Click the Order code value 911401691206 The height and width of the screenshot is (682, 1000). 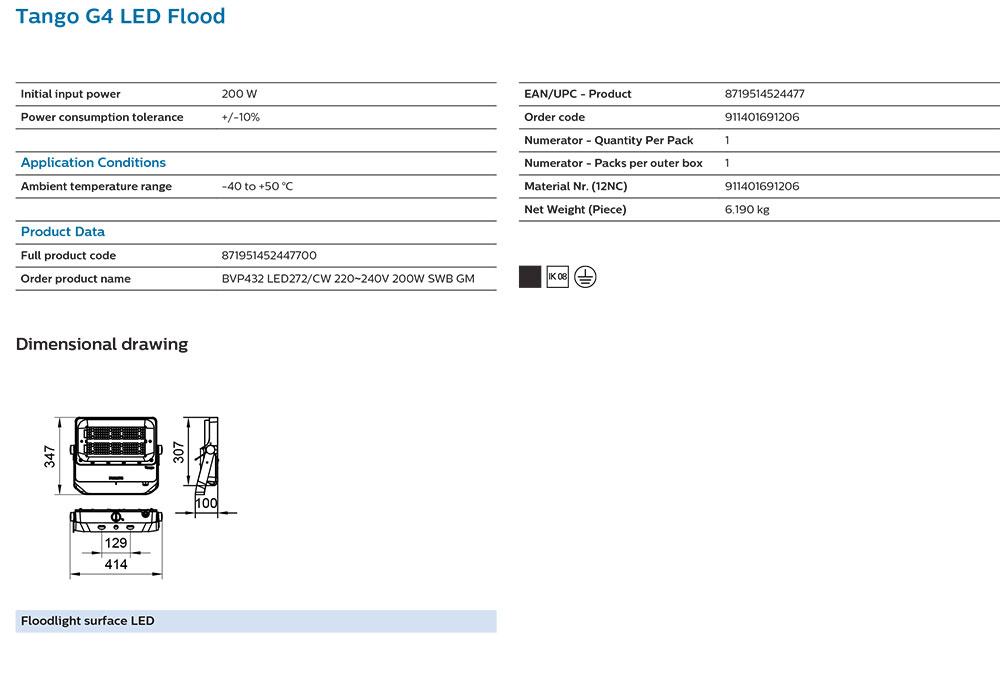[762, 117]
